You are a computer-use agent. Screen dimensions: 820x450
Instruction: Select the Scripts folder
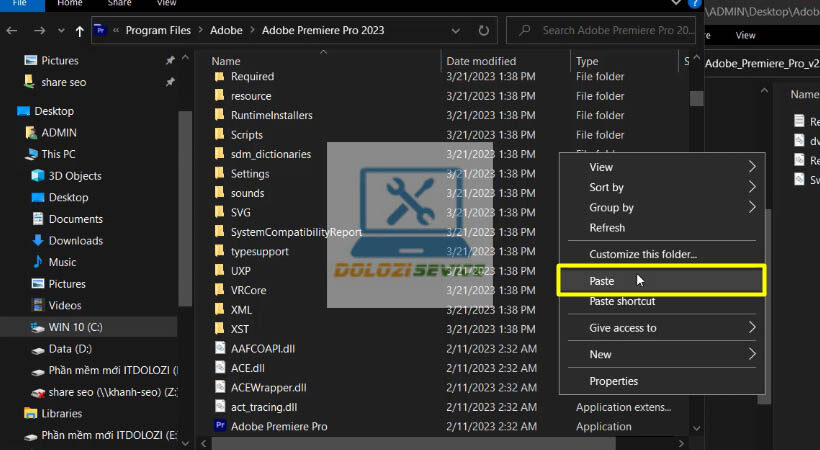pyautogui.click(x=246, y=135)
